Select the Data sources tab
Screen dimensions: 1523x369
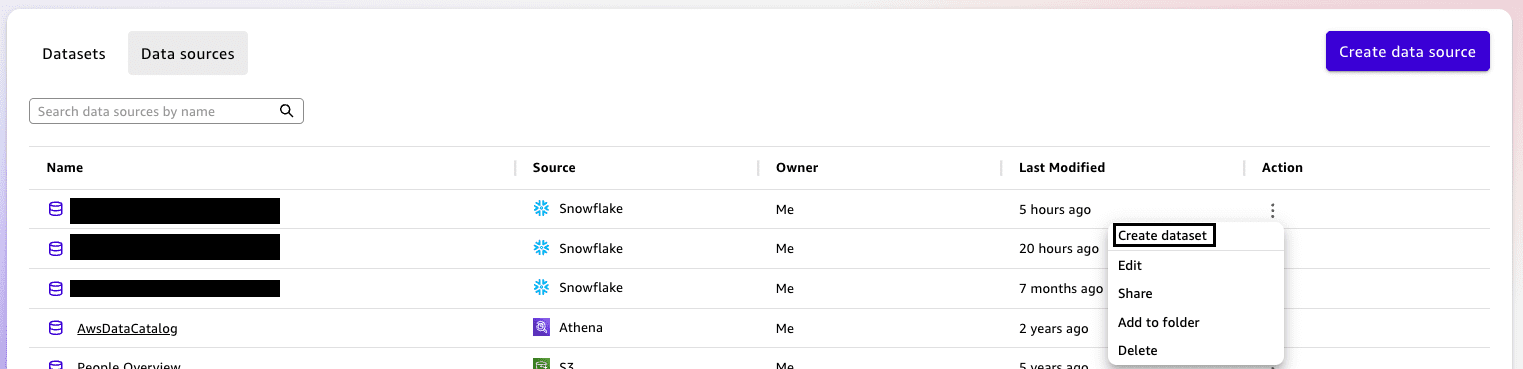click(x=188, y=53)
